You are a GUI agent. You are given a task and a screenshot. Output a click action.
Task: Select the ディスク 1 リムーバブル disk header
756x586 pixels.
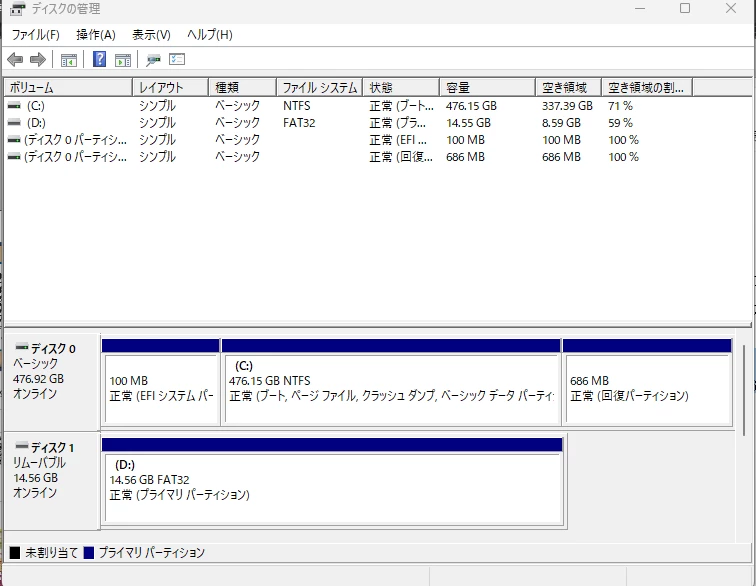(x=52, y=480)
